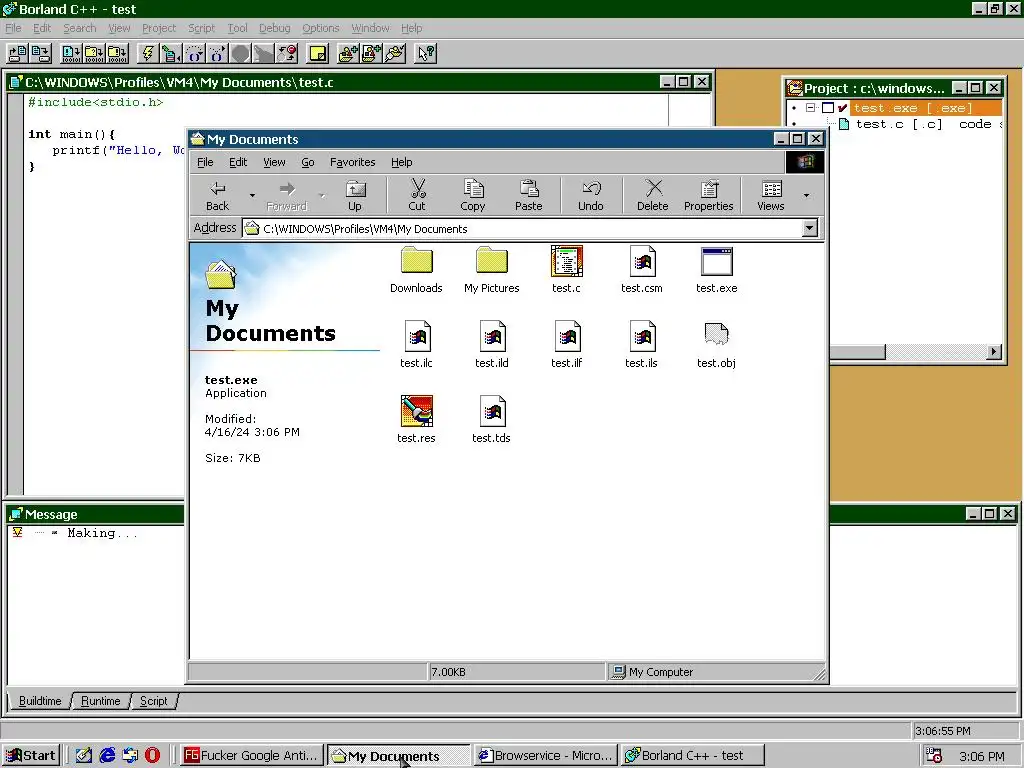Click the Build all icon (folder with exclamation mark)
Viewport: 1024px width, 768px height.
point(118,53)
